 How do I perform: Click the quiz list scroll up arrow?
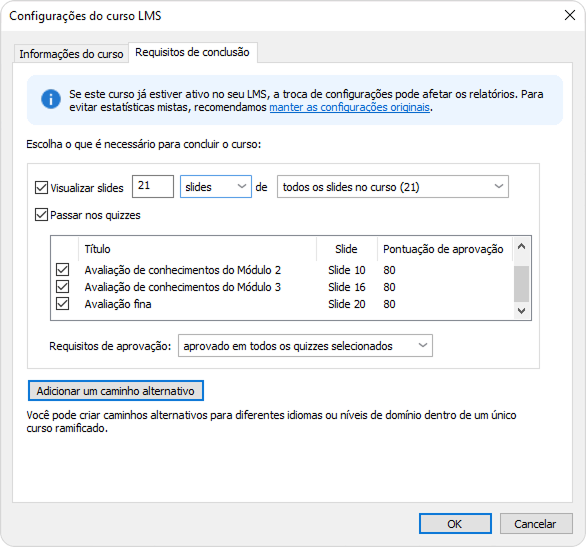[521, 247]
